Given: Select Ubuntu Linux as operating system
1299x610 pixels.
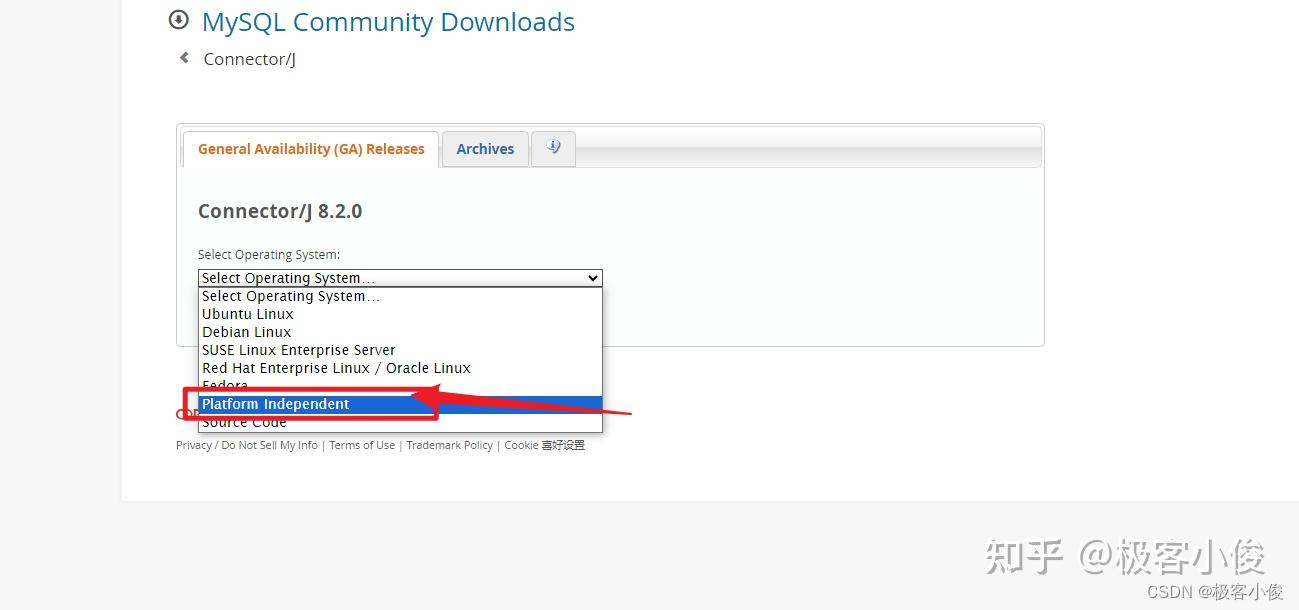Looking at the screenshot, I should pyautogui.click(x=247, y=313).
